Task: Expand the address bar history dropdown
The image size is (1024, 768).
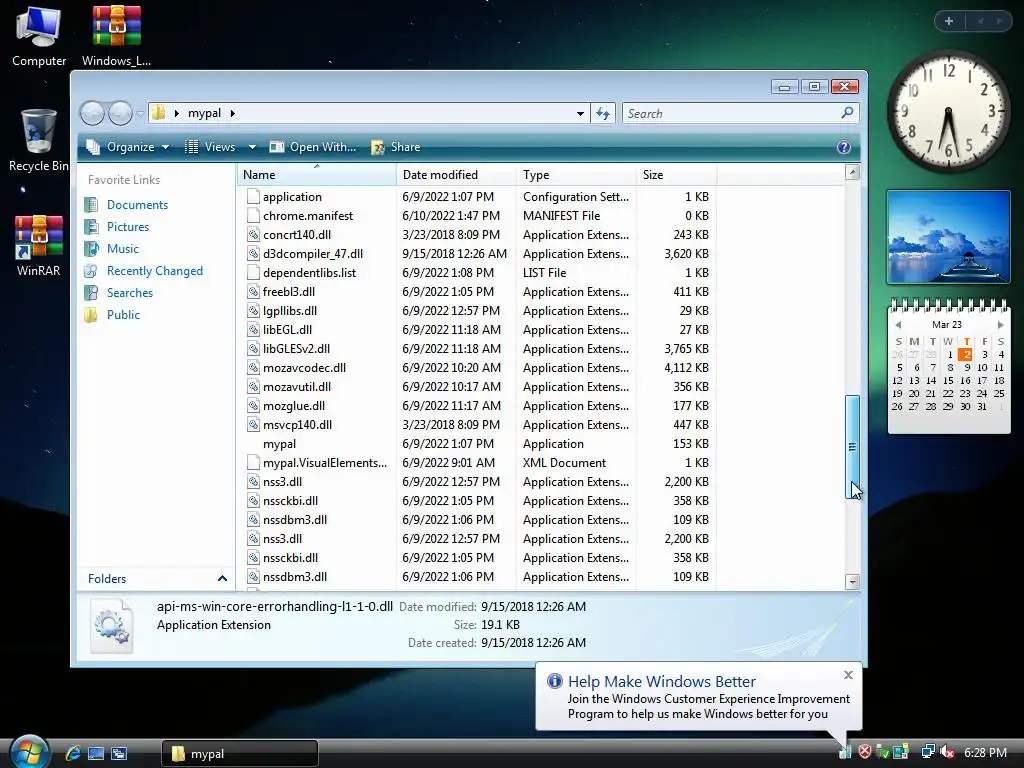Action: tap(580, 114)
